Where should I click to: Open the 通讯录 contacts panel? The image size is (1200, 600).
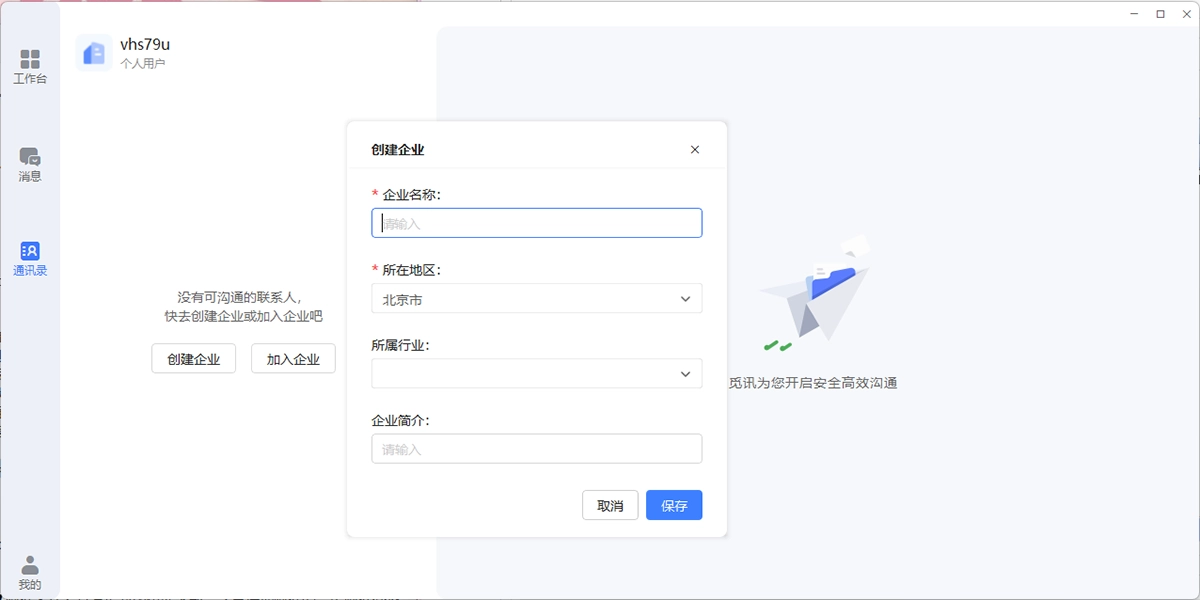(x=30, y=257)
